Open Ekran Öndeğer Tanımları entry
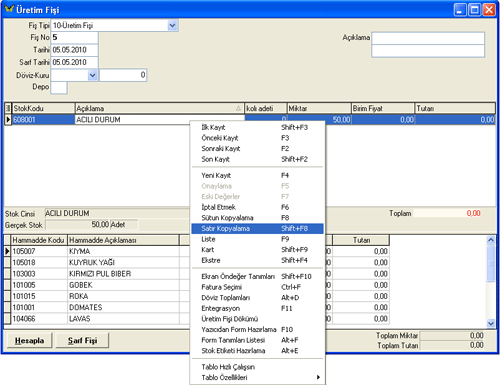The height and width of the screenshot is (385, 500). [257, 276]
